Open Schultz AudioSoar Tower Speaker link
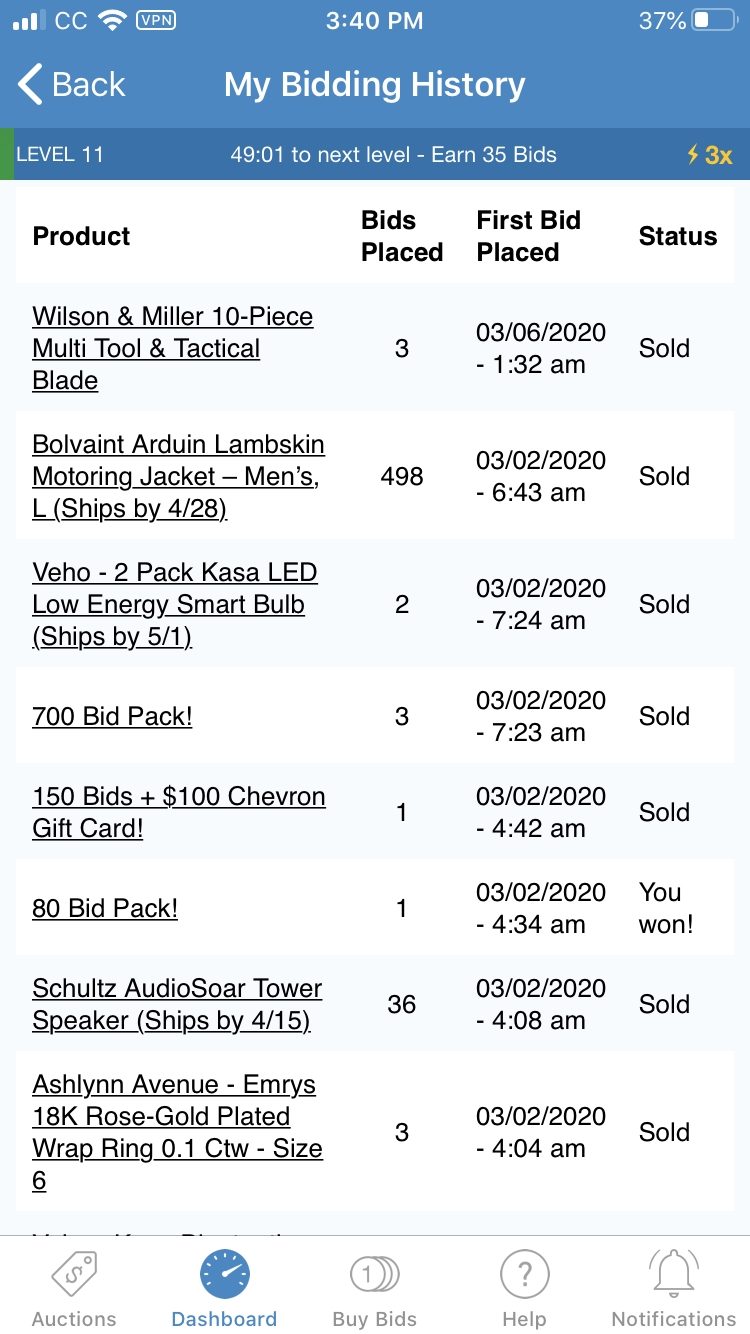This screenshot has width=750, height=1334. click(177, 1004)
